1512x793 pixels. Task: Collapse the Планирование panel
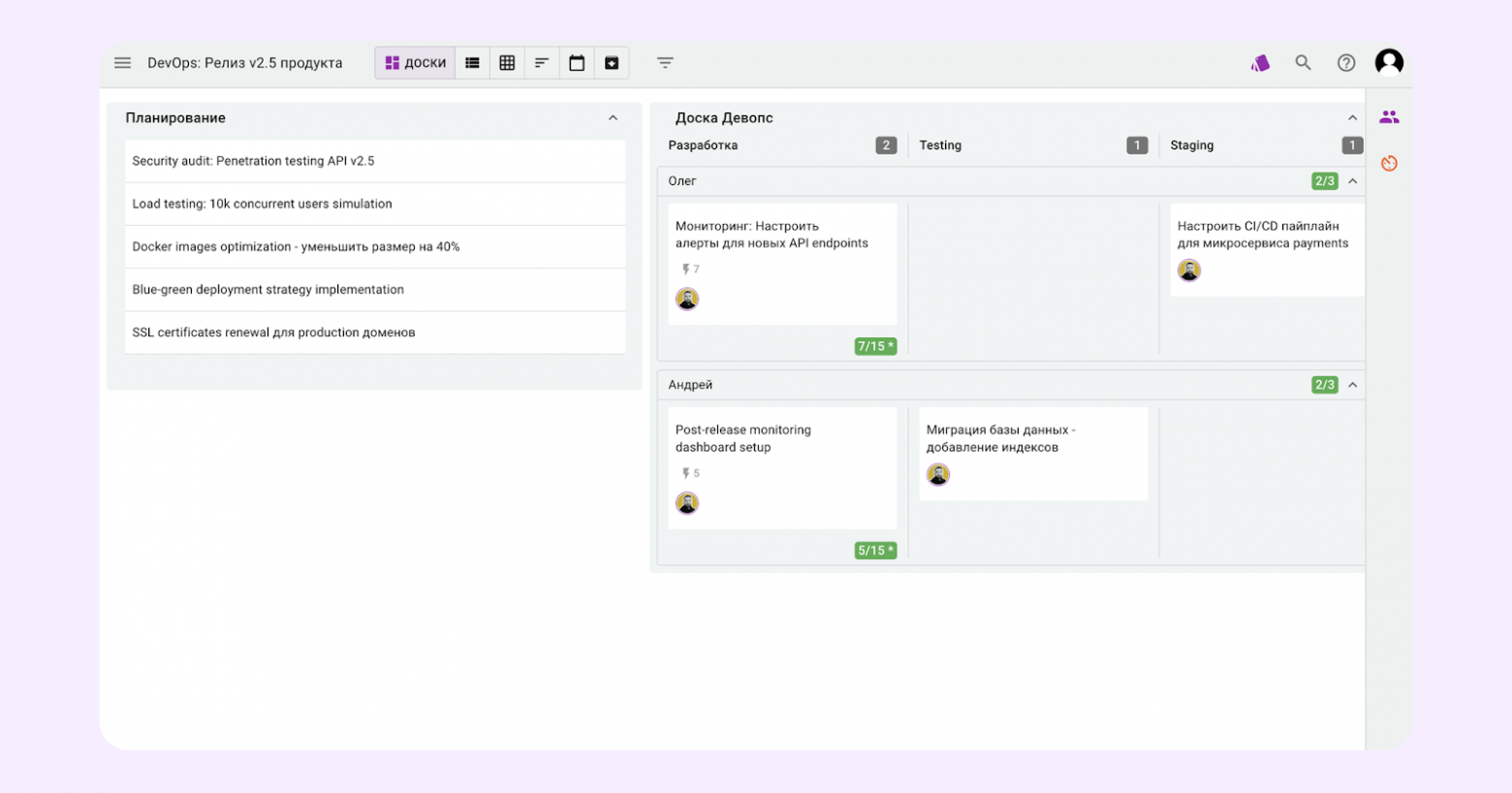point(613,118)
